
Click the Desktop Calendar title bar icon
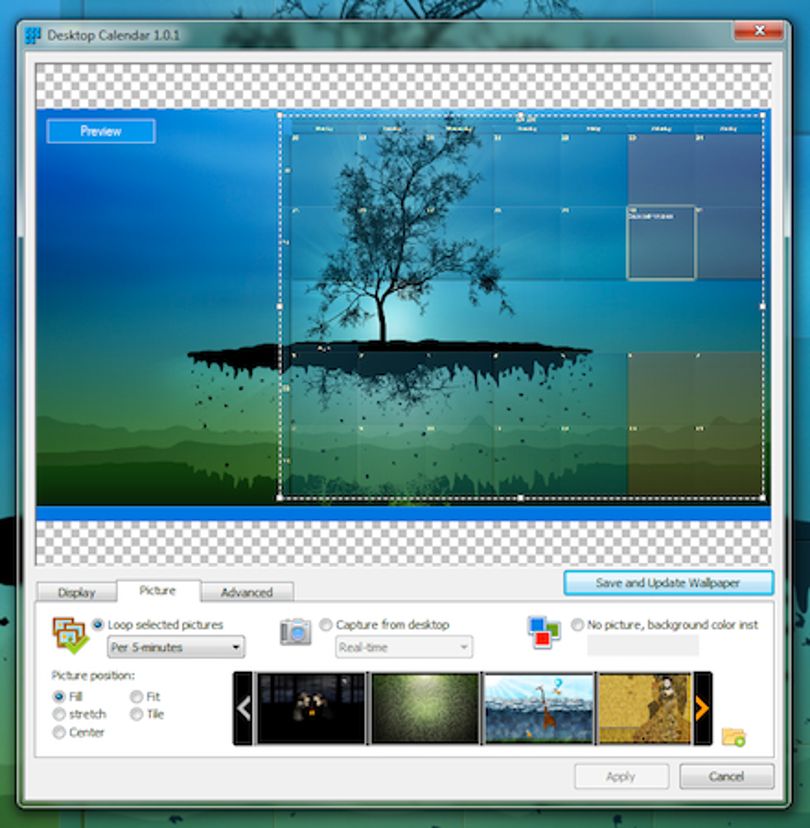point(33,35)
